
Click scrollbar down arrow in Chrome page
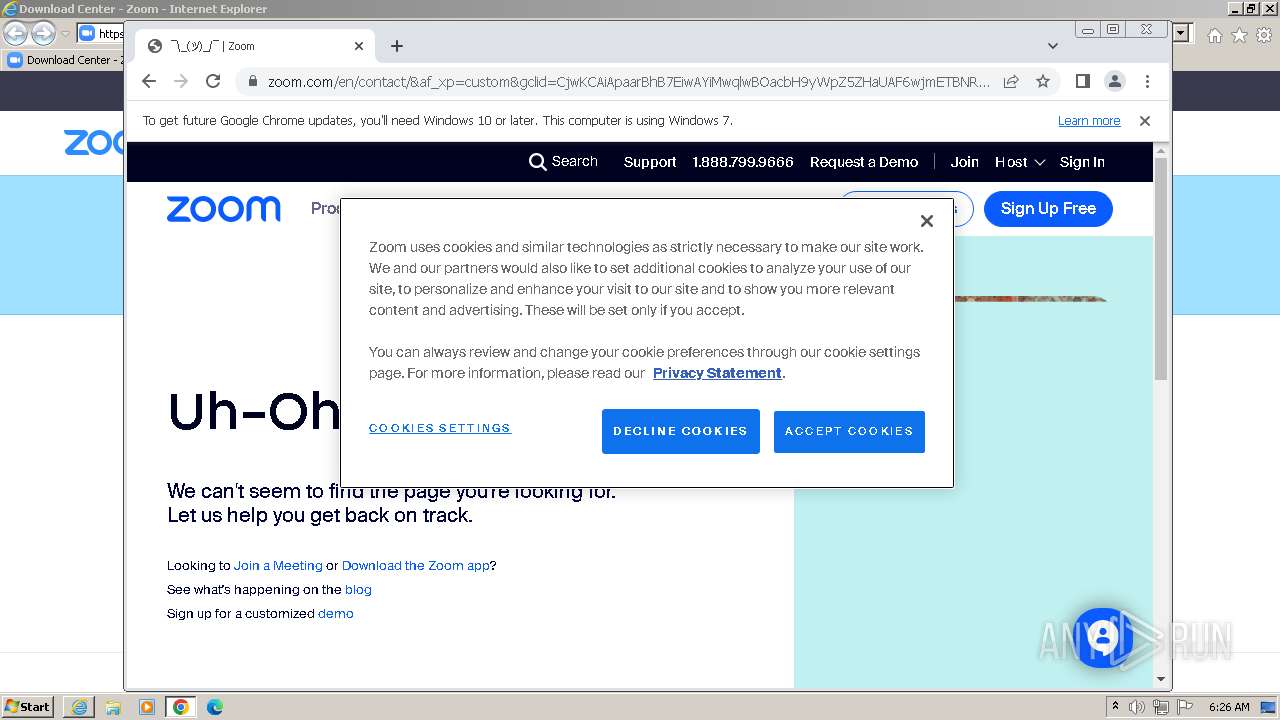(1161, 679)
